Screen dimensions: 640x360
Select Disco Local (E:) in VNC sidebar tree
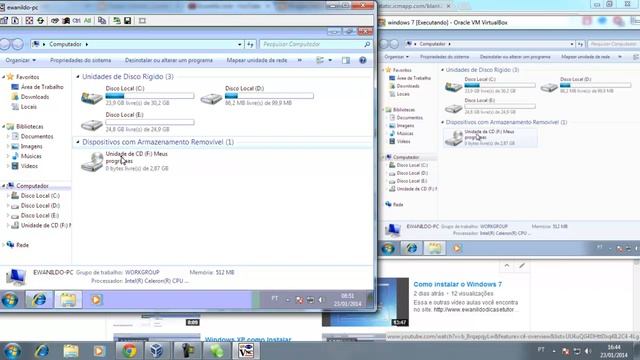click(40, 215)
